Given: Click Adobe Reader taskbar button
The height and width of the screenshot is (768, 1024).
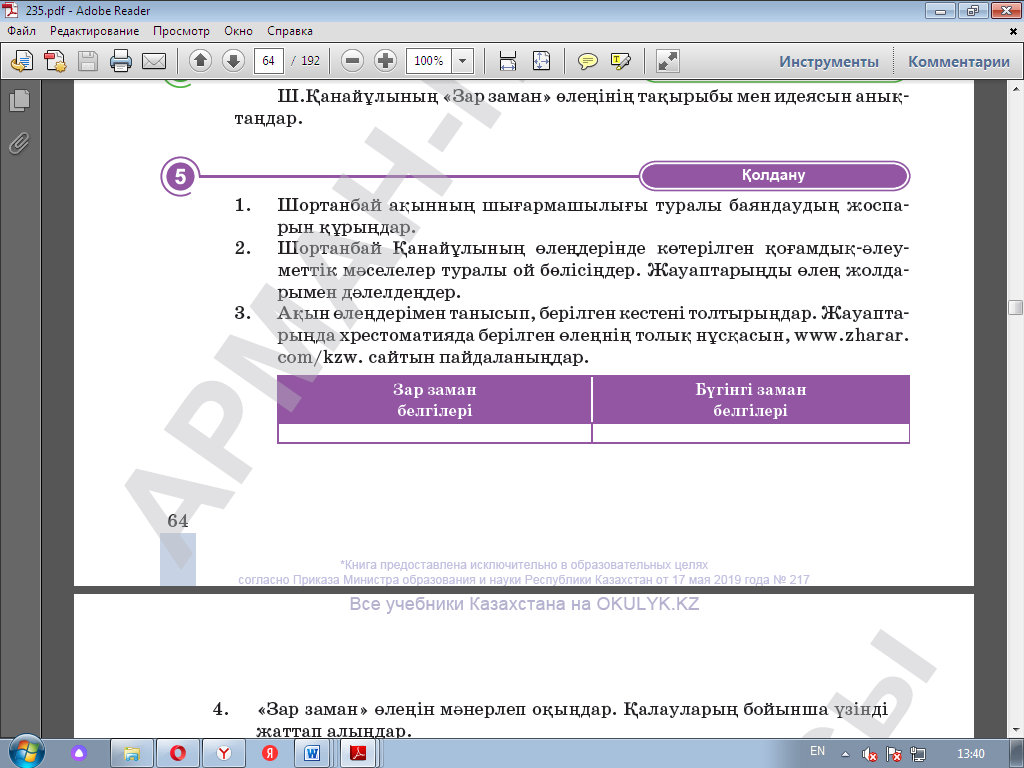Looking at the screenshot, I should click(359, 754).
